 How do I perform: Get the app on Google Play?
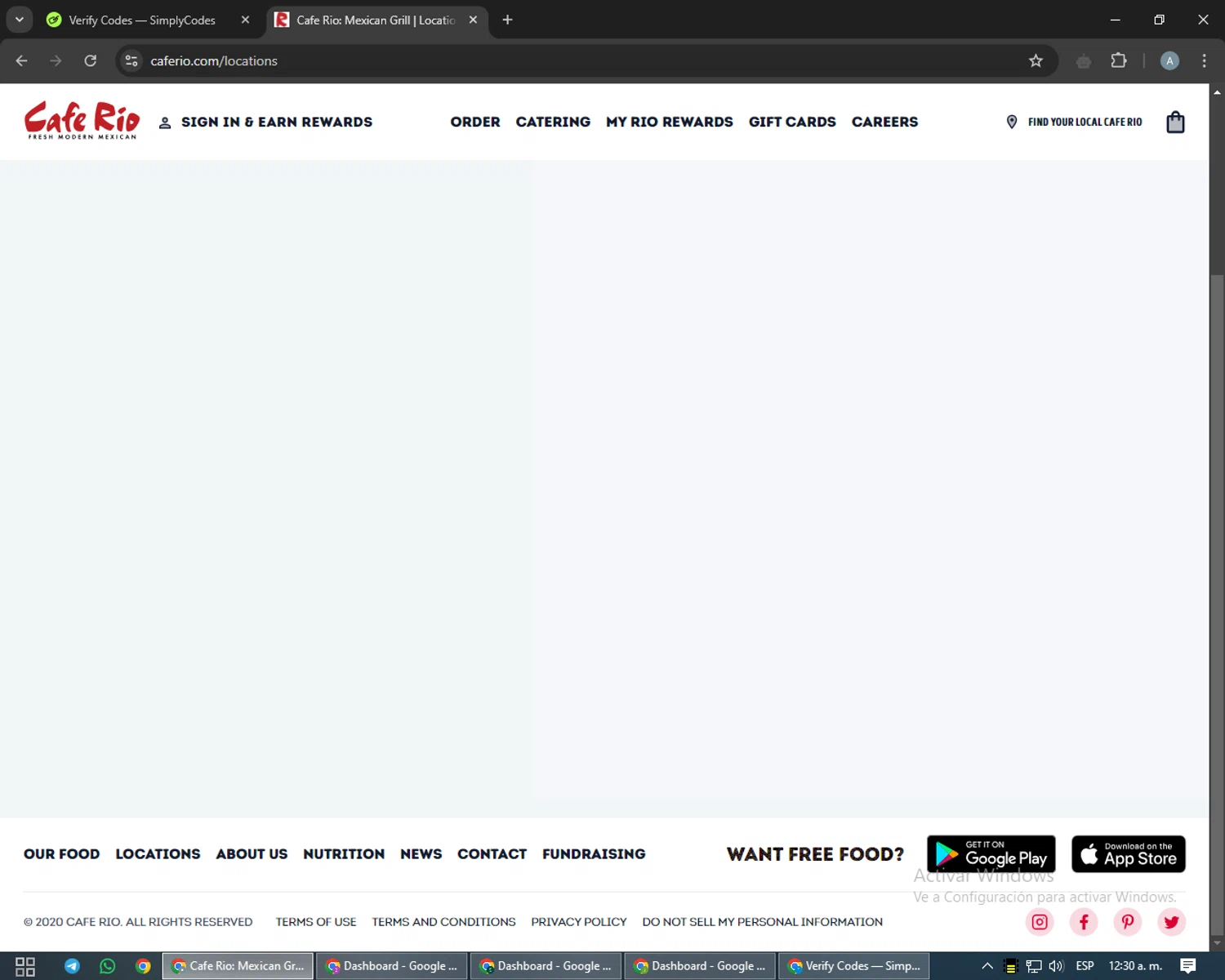[991, 854]
